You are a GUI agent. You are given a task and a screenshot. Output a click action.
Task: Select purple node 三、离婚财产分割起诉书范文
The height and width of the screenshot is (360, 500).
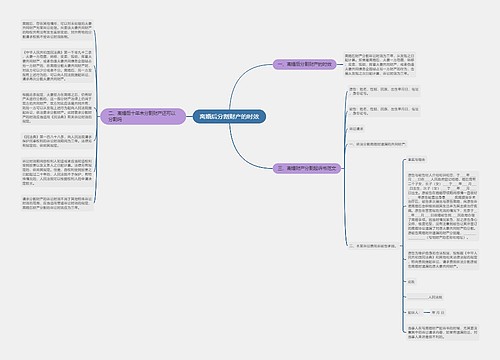click(x=307, y=168)
